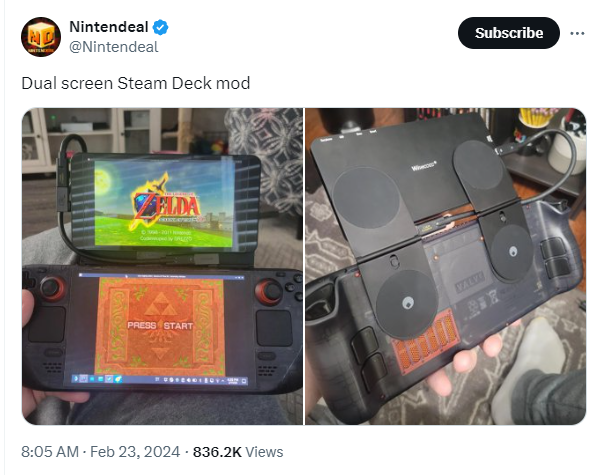Click the Zelda logo on the top screen
600x475 pixels.
pos(166,202)
